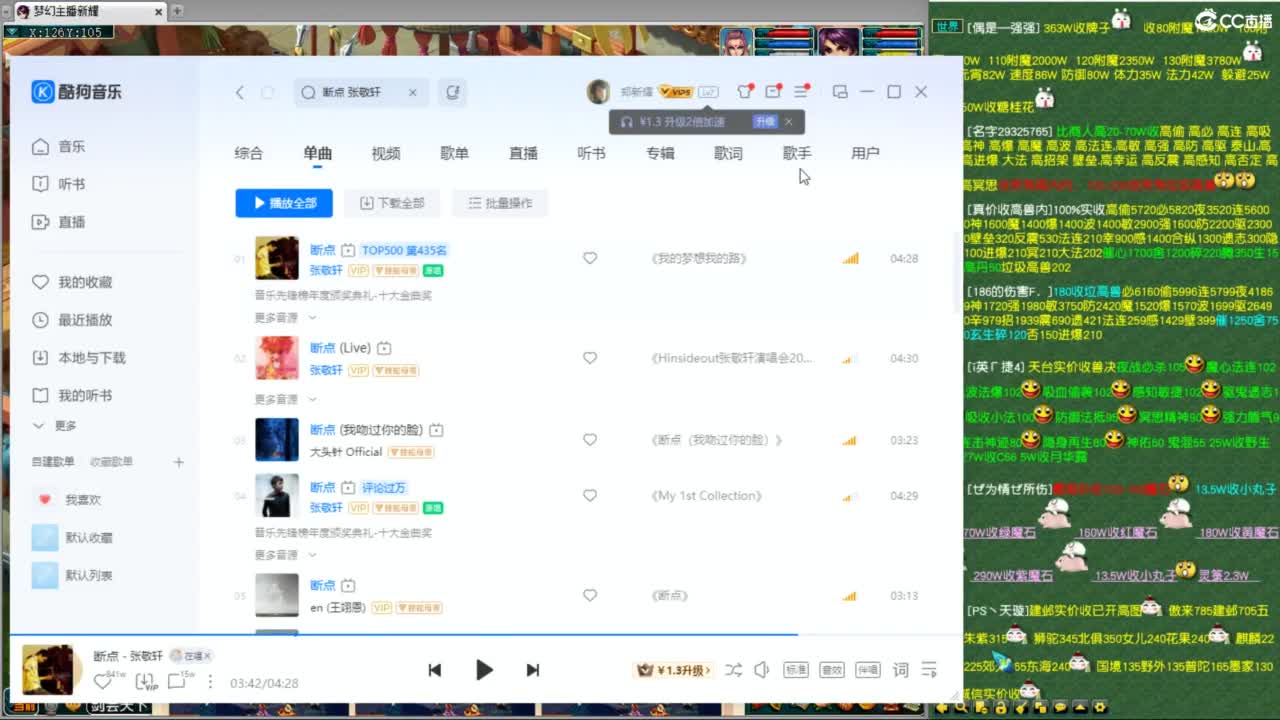Viewport: 1280px width, 720px height.
Task: Clear the search box text with X
Action: click(x=412, y=92)
